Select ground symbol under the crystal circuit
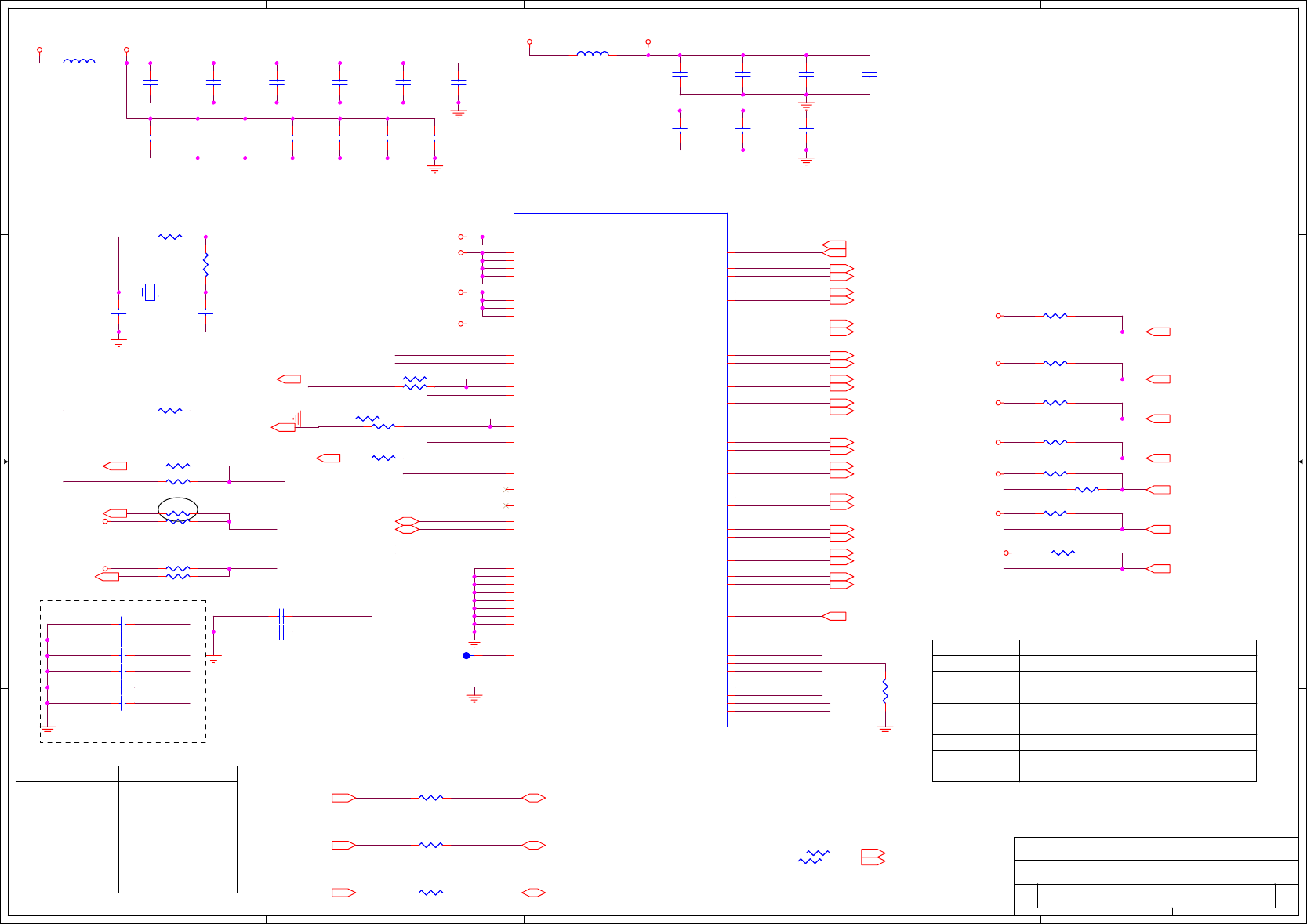Viewport: 1307px width, 924px height. (118, 342)
